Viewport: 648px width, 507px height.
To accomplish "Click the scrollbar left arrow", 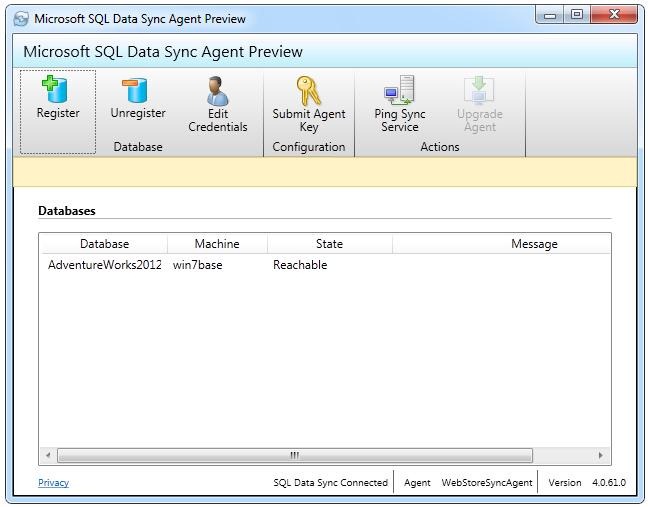I will click(x=48, y=455).
